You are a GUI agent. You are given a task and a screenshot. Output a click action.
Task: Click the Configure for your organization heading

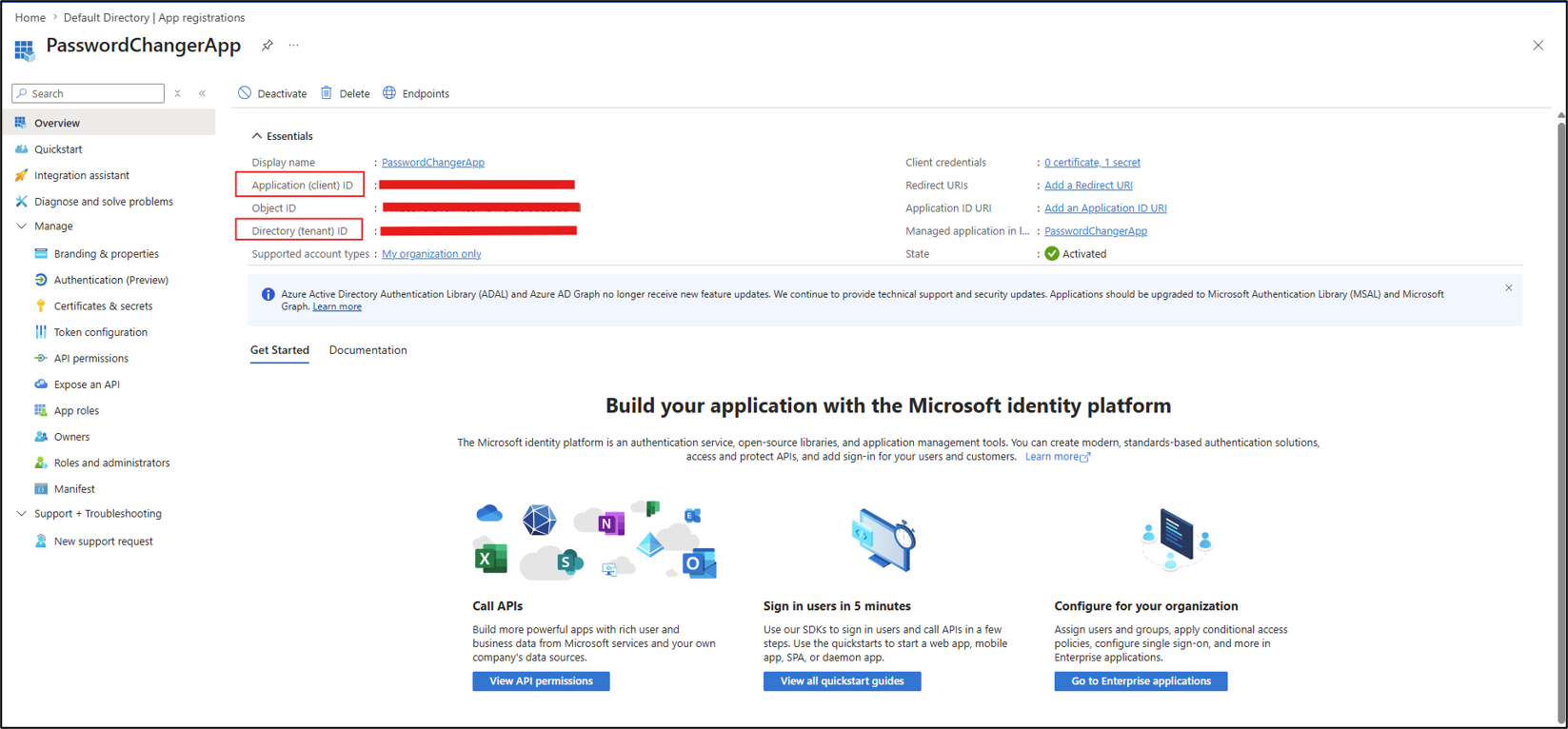point(1146,606)
